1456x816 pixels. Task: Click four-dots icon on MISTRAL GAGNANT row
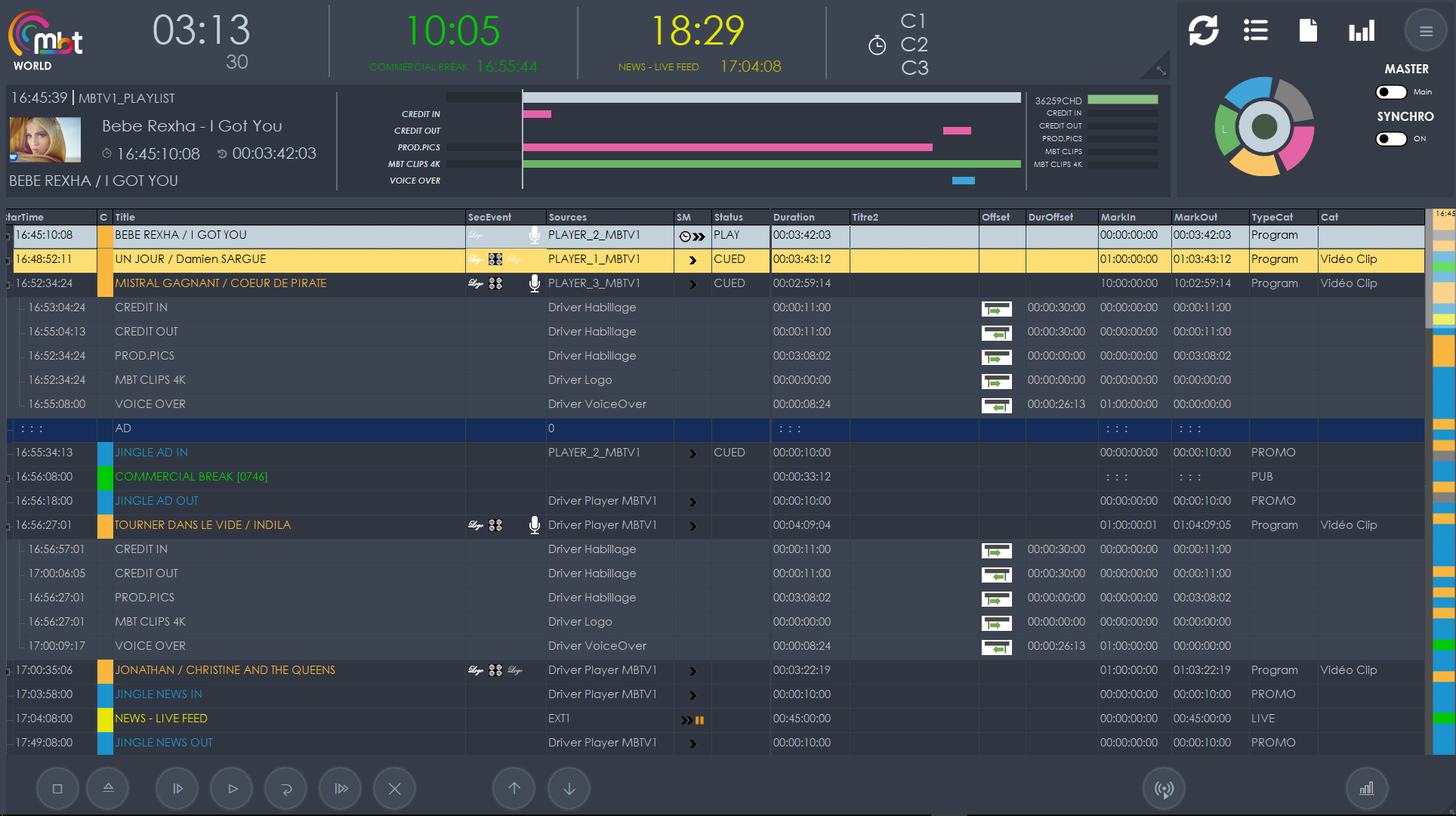pyautogui.click(x=495, y=283)
